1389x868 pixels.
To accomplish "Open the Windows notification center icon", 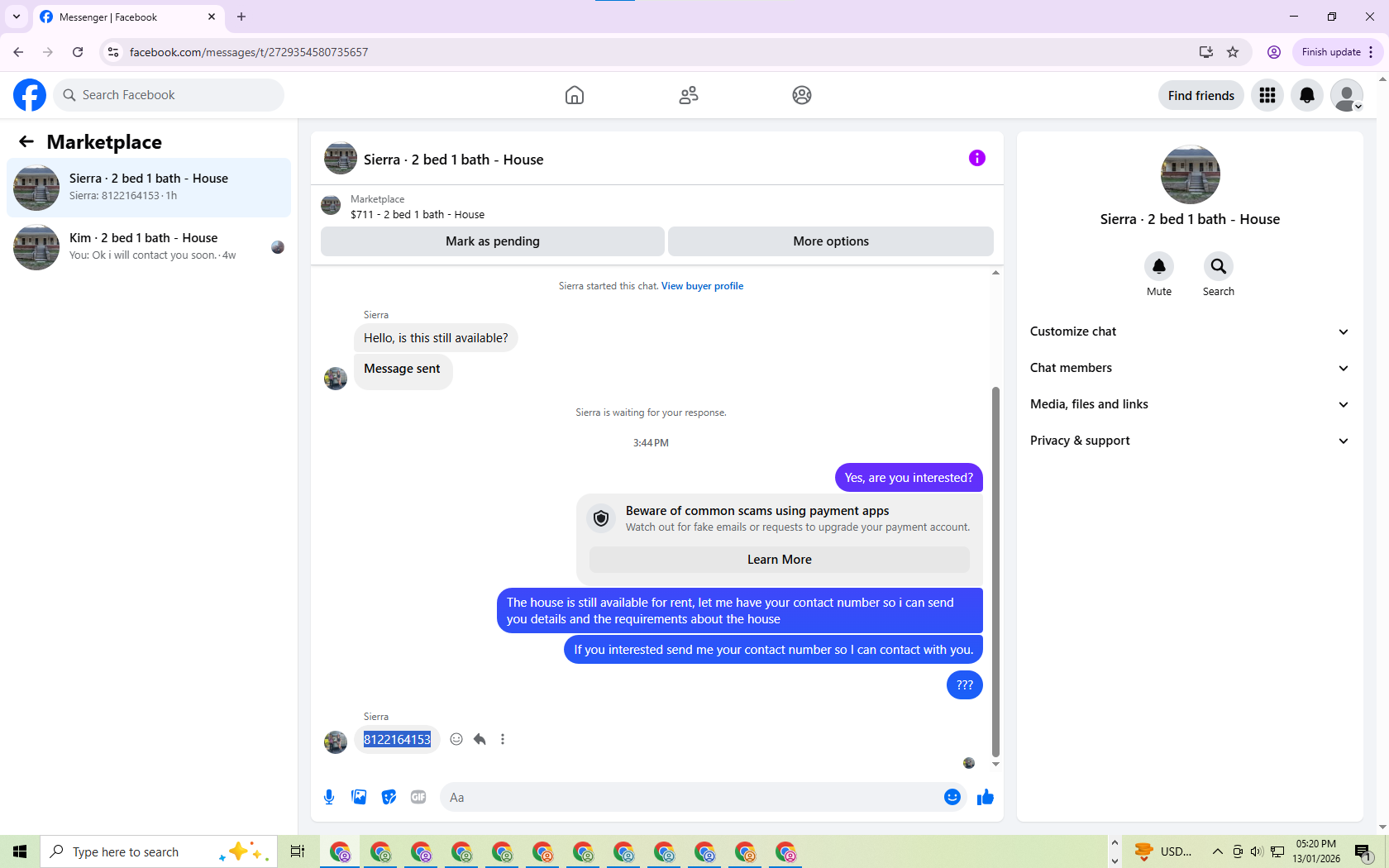I will coord(1363,851).
